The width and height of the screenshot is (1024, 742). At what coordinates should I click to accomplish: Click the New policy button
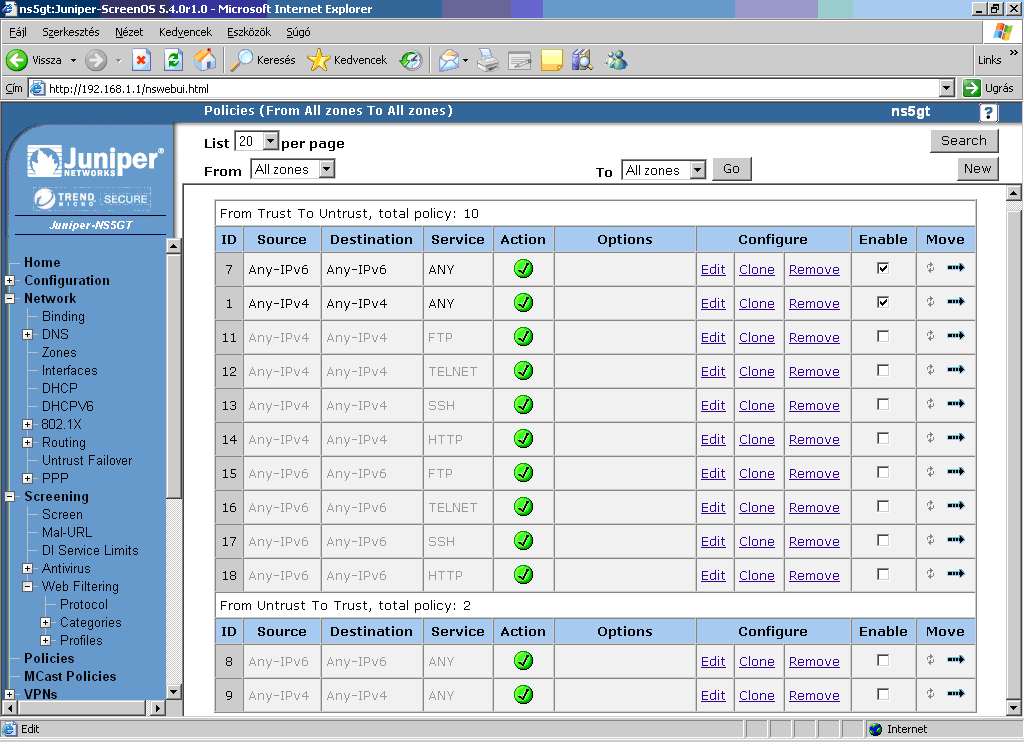click(977, 168)
